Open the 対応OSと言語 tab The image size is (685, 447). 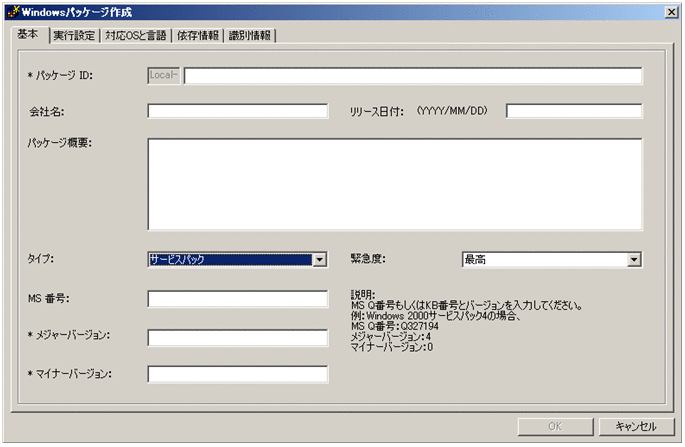pos(136,36)
